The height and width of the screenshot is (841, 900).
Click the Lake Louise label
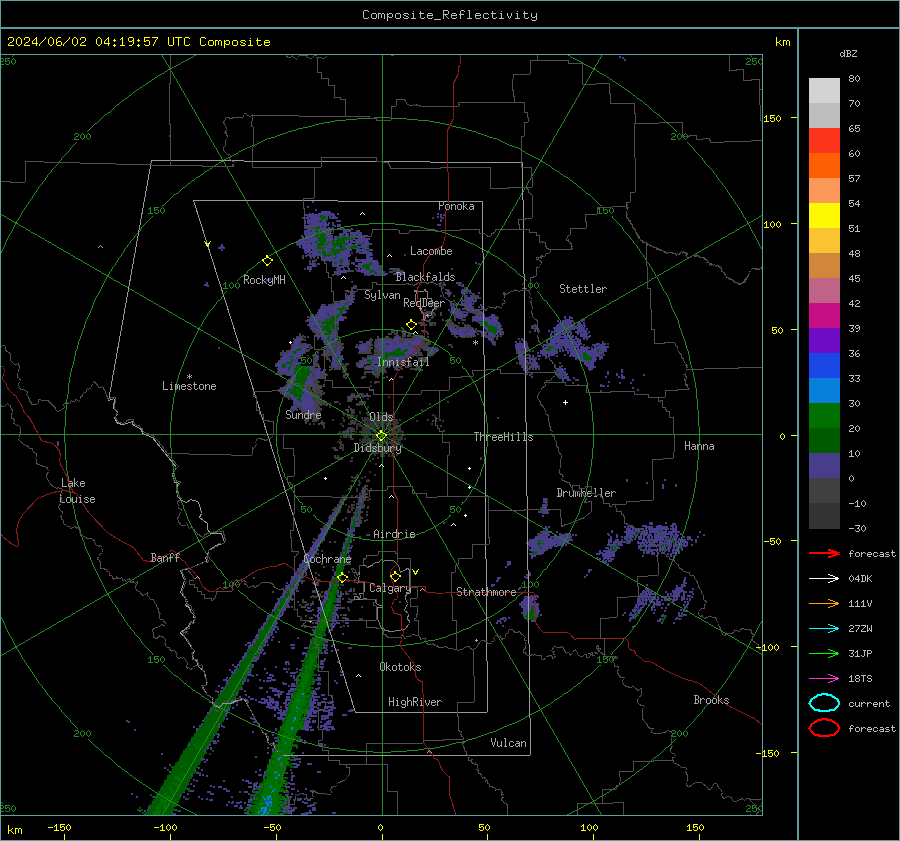pyautogui.click(x=77, y=491)
